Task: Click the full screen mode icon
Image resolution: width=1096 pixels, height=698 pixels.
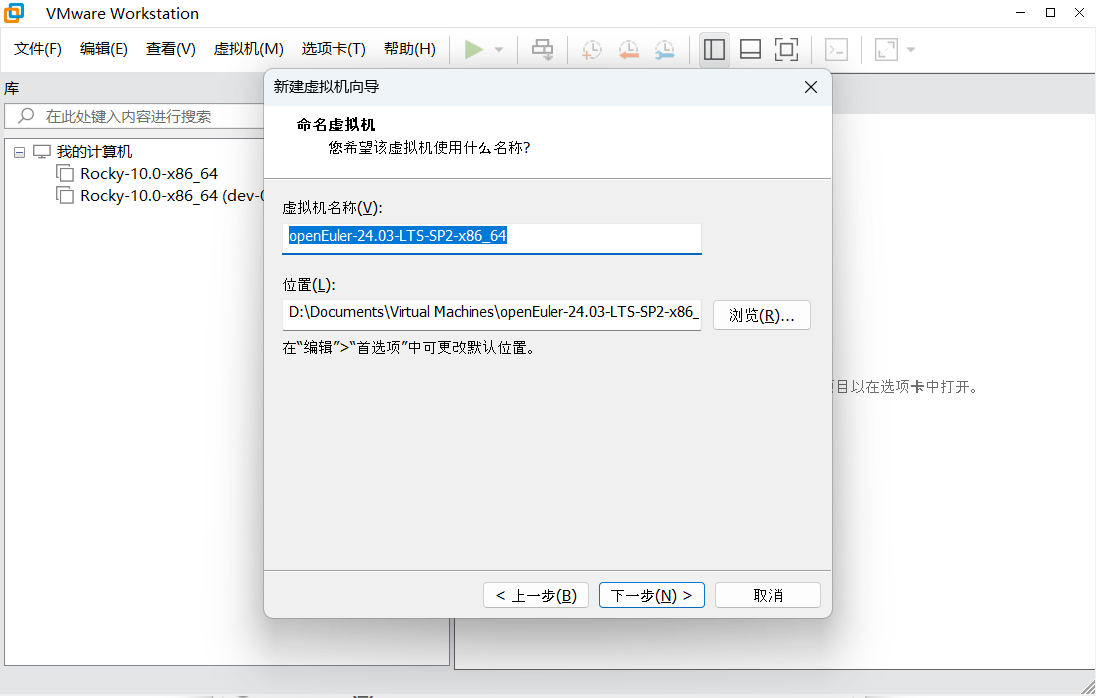Action: 786,50
